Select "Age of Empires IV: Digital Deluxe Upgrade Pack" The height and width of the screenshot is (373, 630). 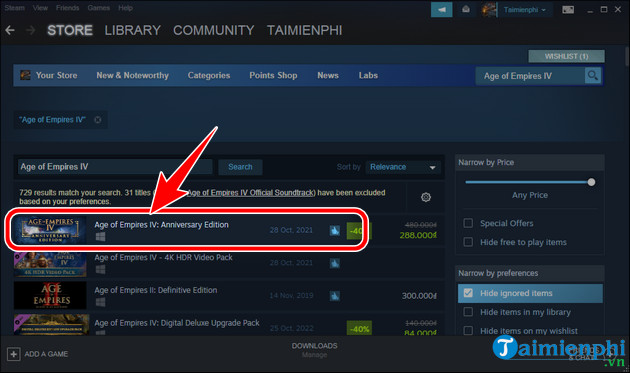tap(177, 323)
